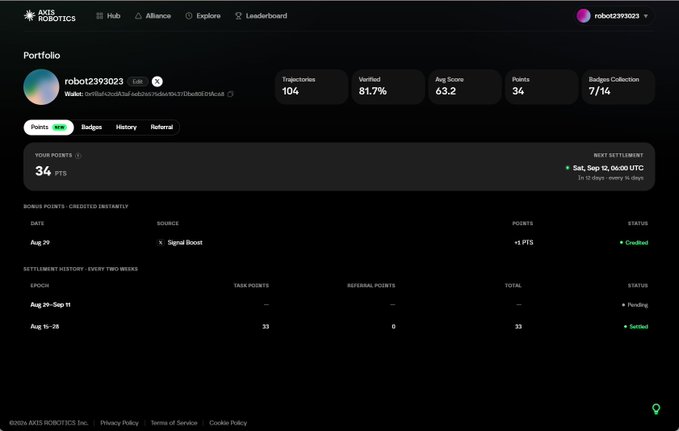Viewport: 679px width, 431px height.
Task: Open the Explore page
Action: point(203,16)
